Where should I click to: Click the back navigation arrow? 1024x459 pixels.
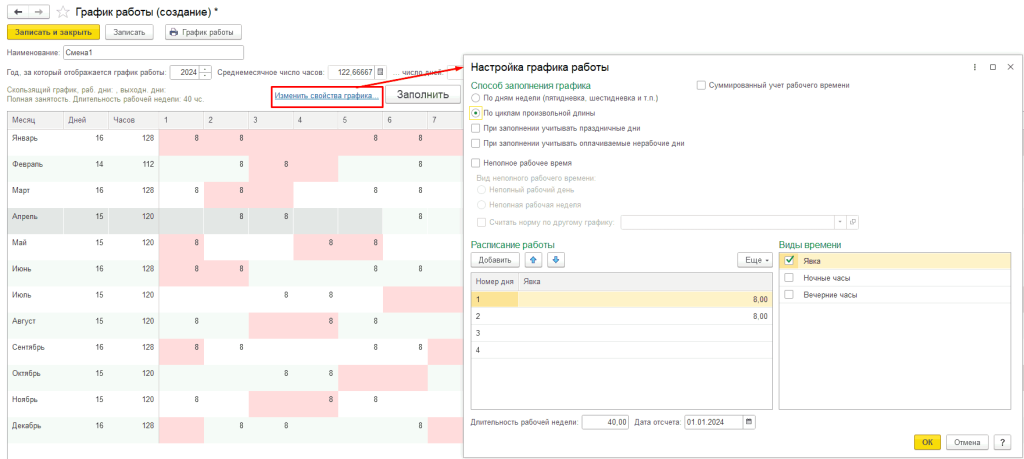tap(17, 11)
